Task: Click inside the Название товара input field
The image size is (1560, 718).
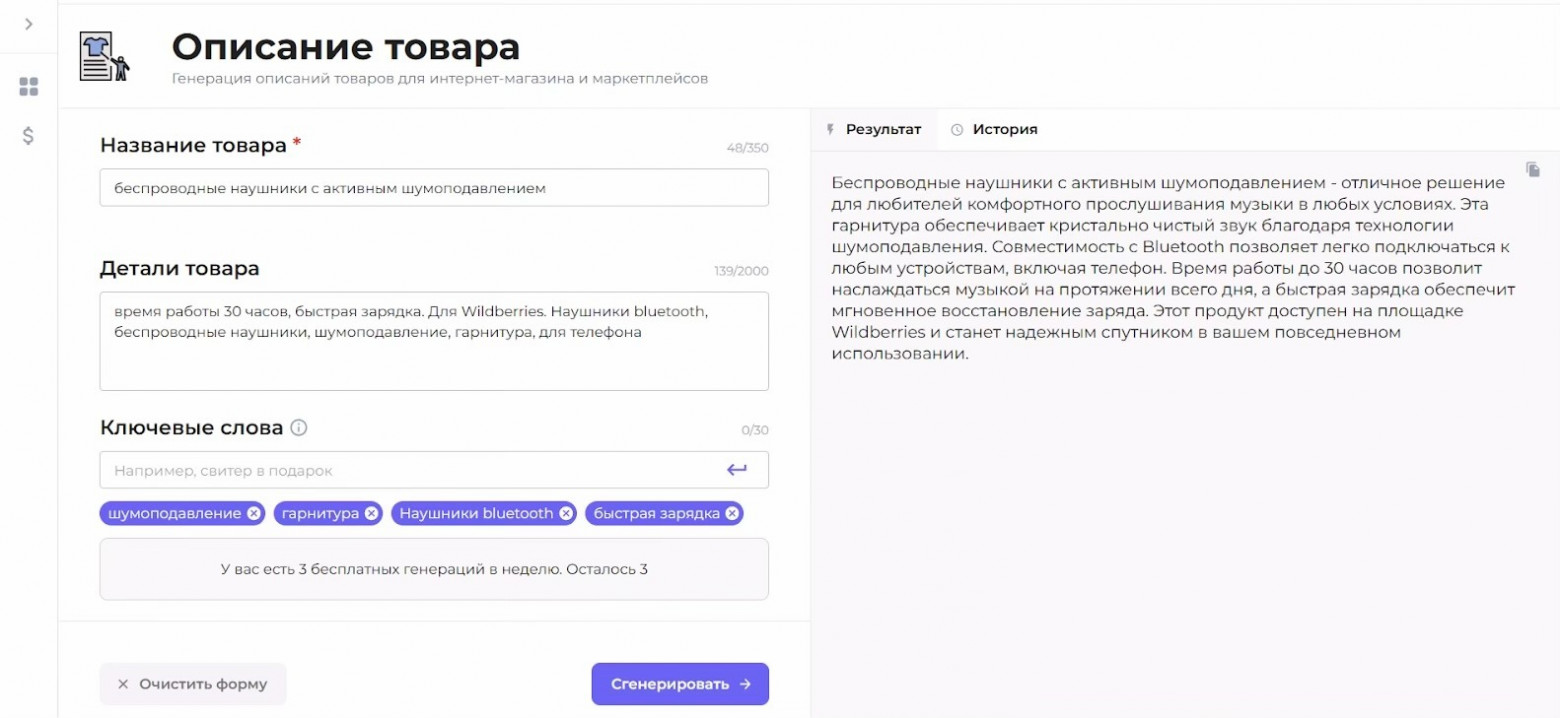Action: (x=434, y=188)
